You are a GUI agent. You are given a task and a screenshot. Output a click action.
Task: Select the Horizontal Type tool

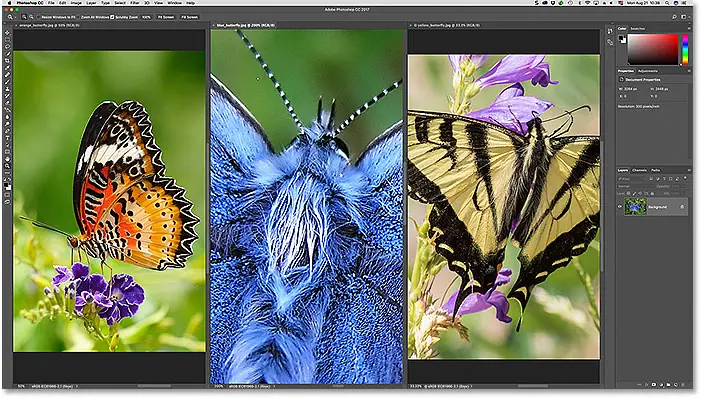coord(8,138)
